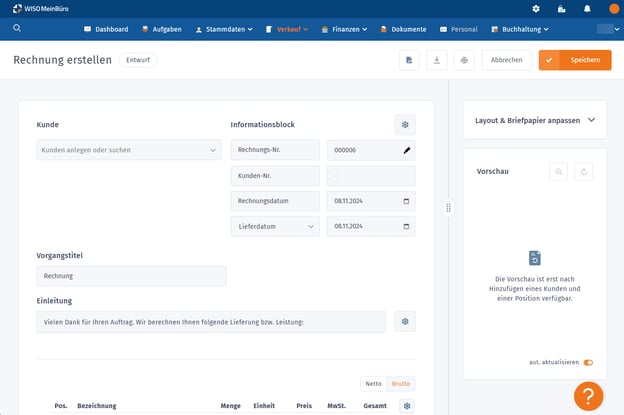Open the orange help question mark
The width and height of the screenshot is (624, 415).
click(x=588, y=396)
